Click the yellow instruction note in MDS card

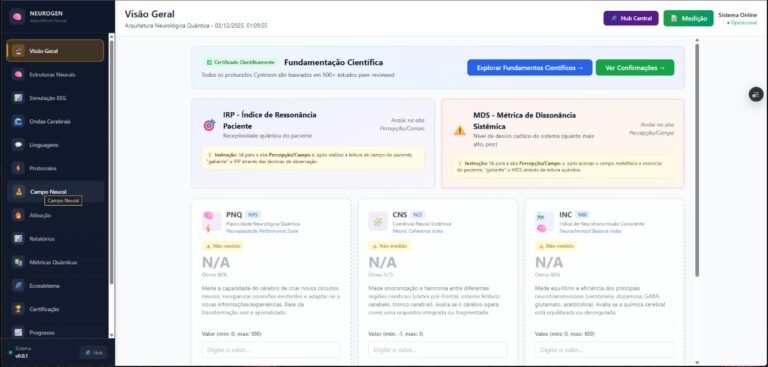coord(563,166)
